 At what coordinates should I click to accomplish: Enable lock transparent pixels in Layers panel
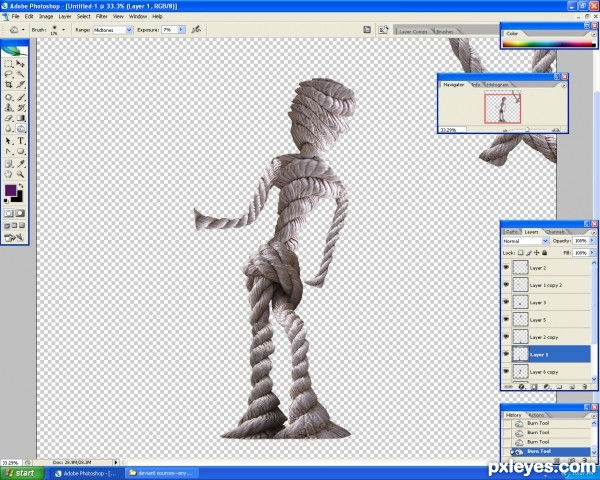[520, 253]
